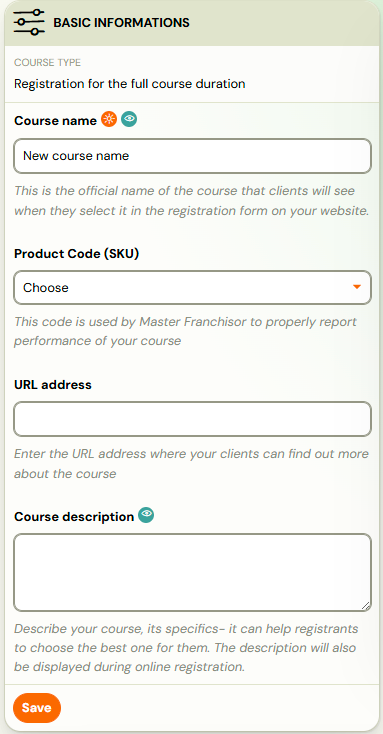Click the orange sun icon next to Course name
Image resolution: width=383 pixels, height=734 pixels.
(x=109, y=120)
